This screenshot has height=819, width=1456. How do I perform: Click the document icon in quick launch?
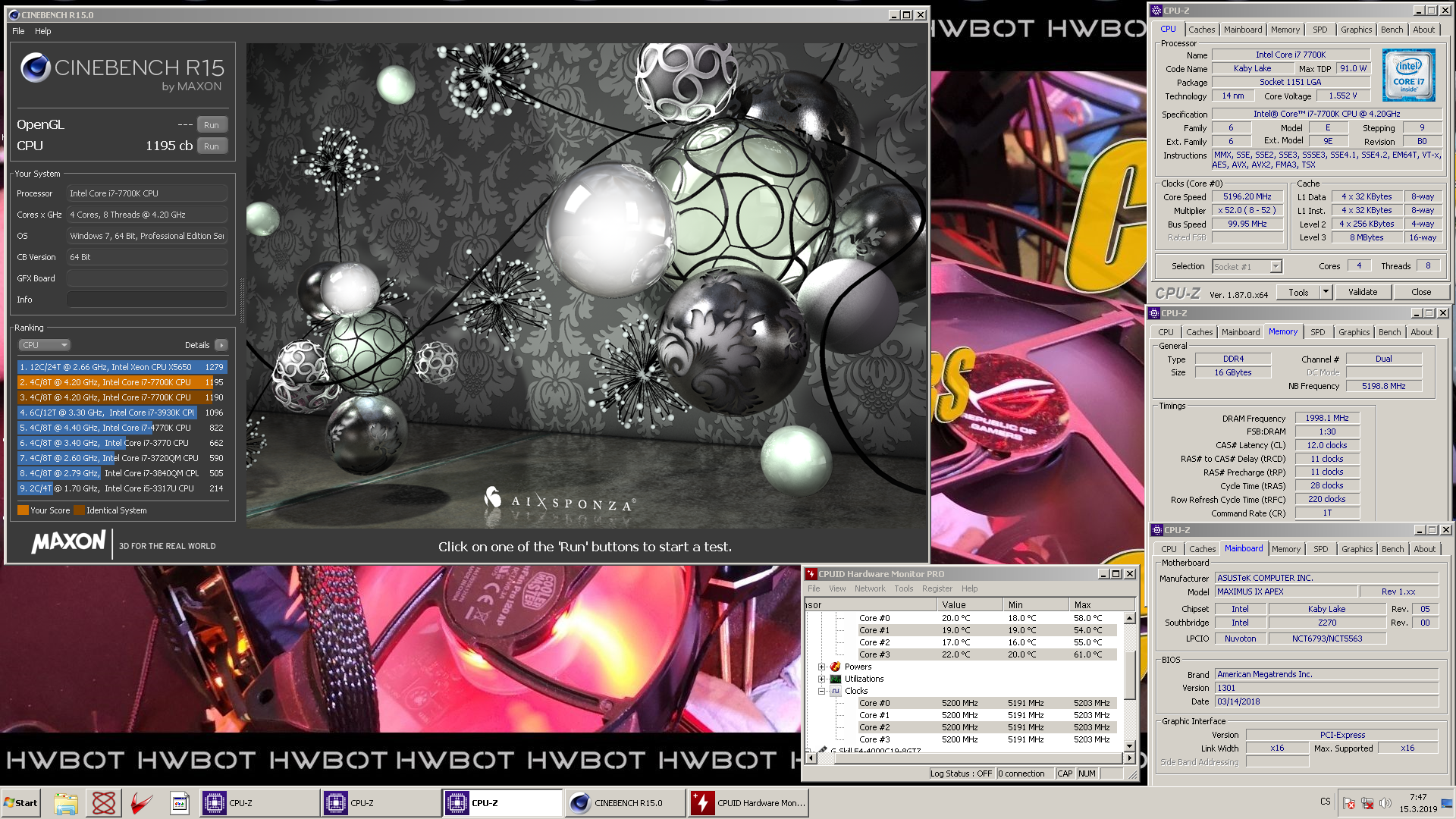click(180, 803)
